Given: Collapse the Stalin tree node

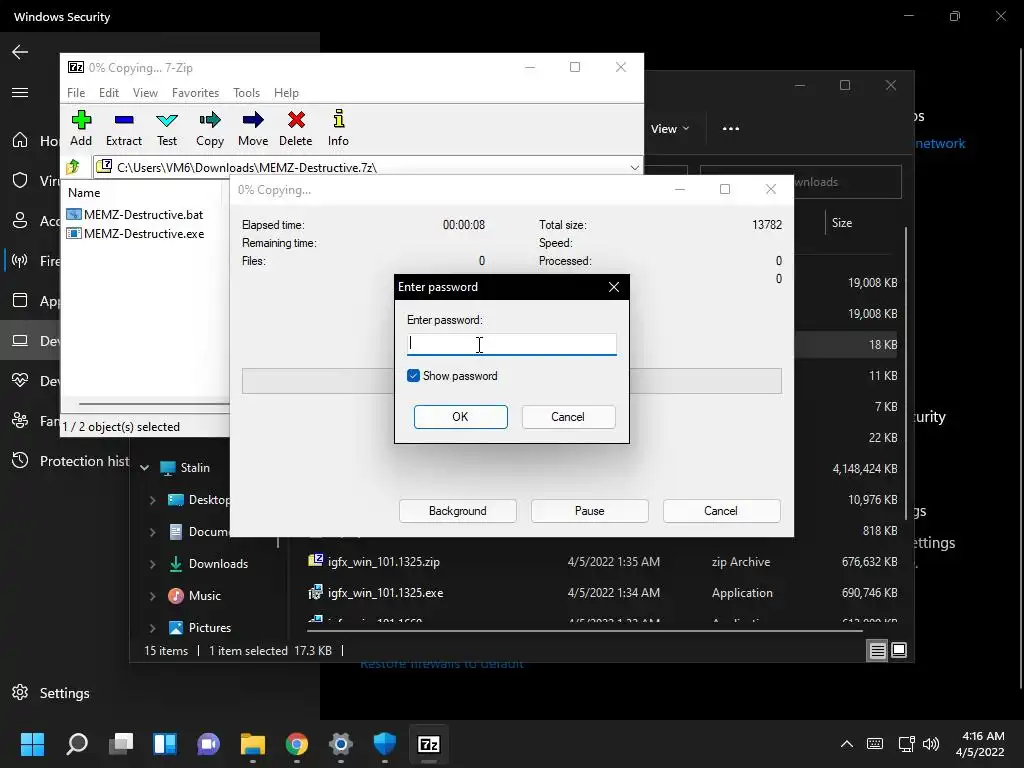Looking at the screenshot, I should (145, 468).
